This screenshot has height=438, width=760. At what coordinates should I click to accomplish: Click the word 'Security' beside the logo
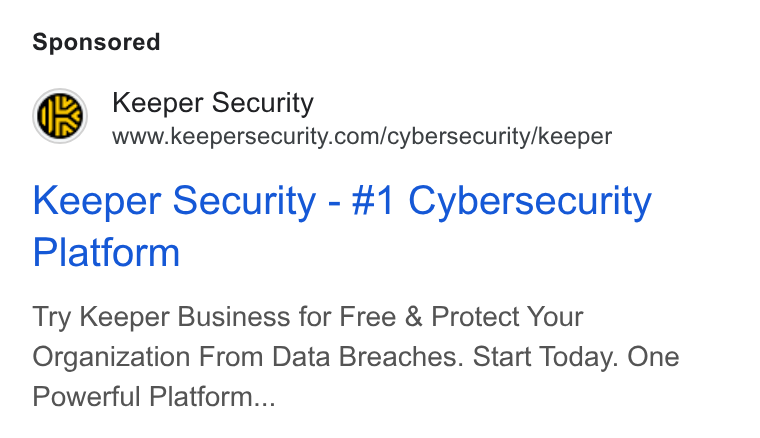click(262, 104)
